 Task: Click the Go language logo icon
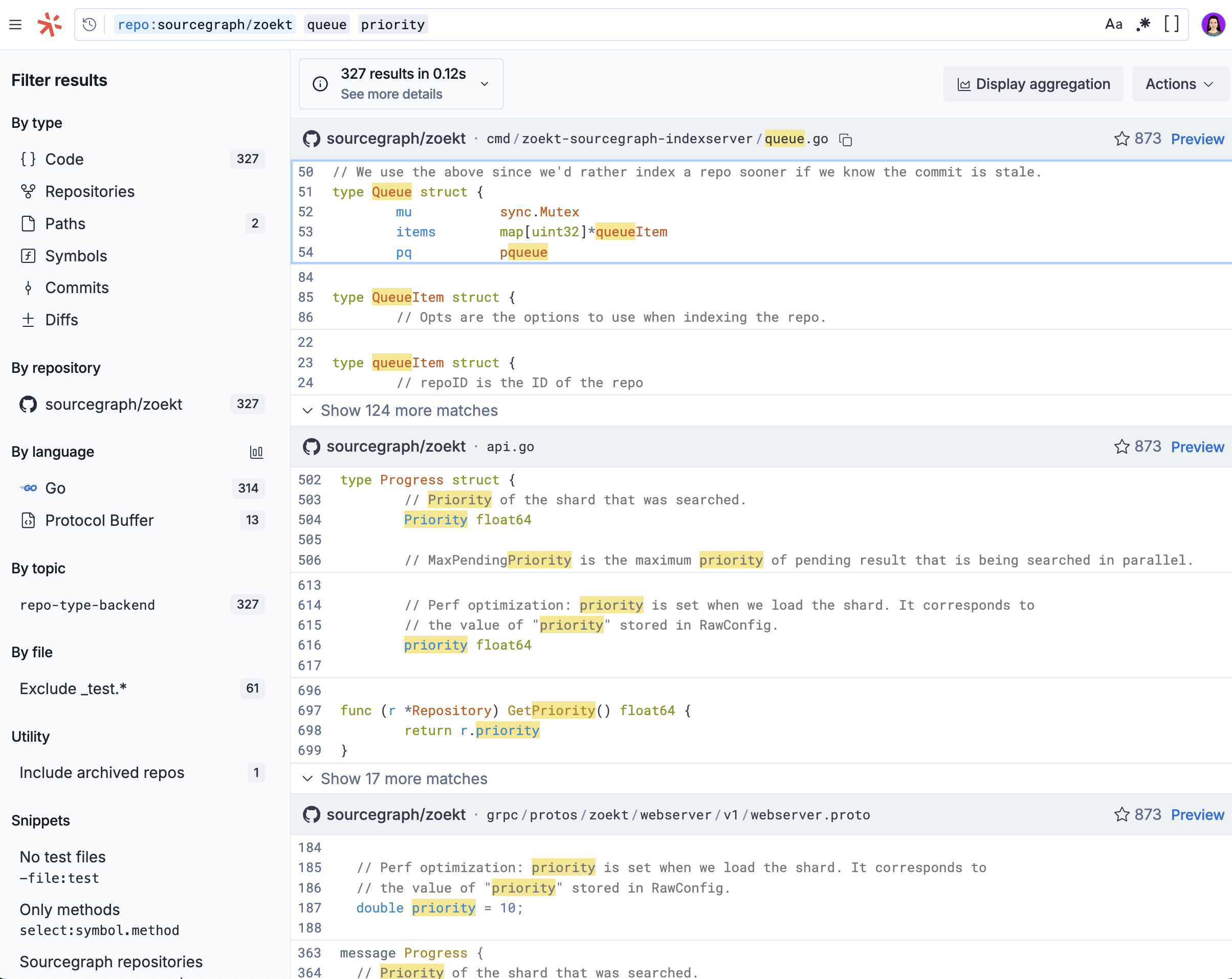(x=28, y=488)
